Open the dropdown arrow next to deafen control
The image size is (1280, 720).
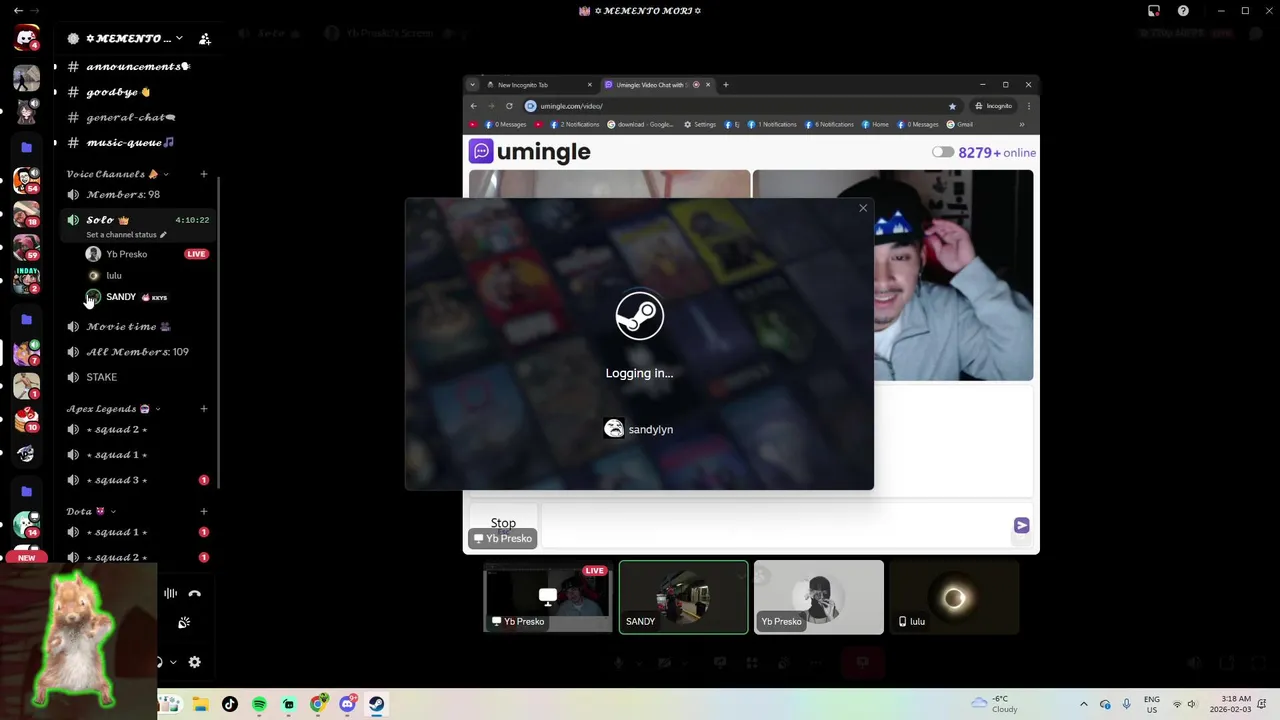click(172, 662)
